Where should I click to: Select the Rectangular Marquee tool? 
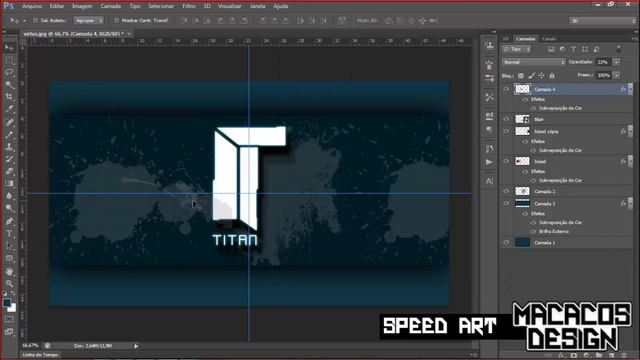9,60
